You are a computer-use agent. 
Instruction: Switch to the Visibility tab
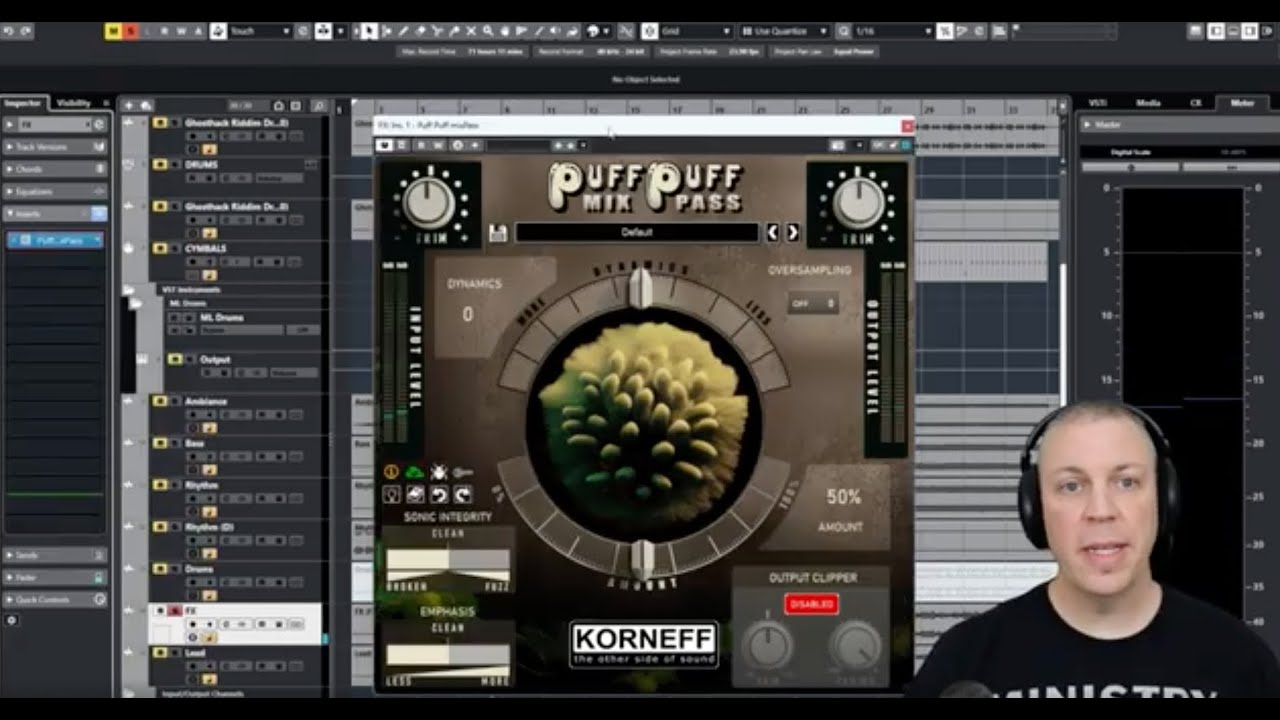[x=74, y=103]
